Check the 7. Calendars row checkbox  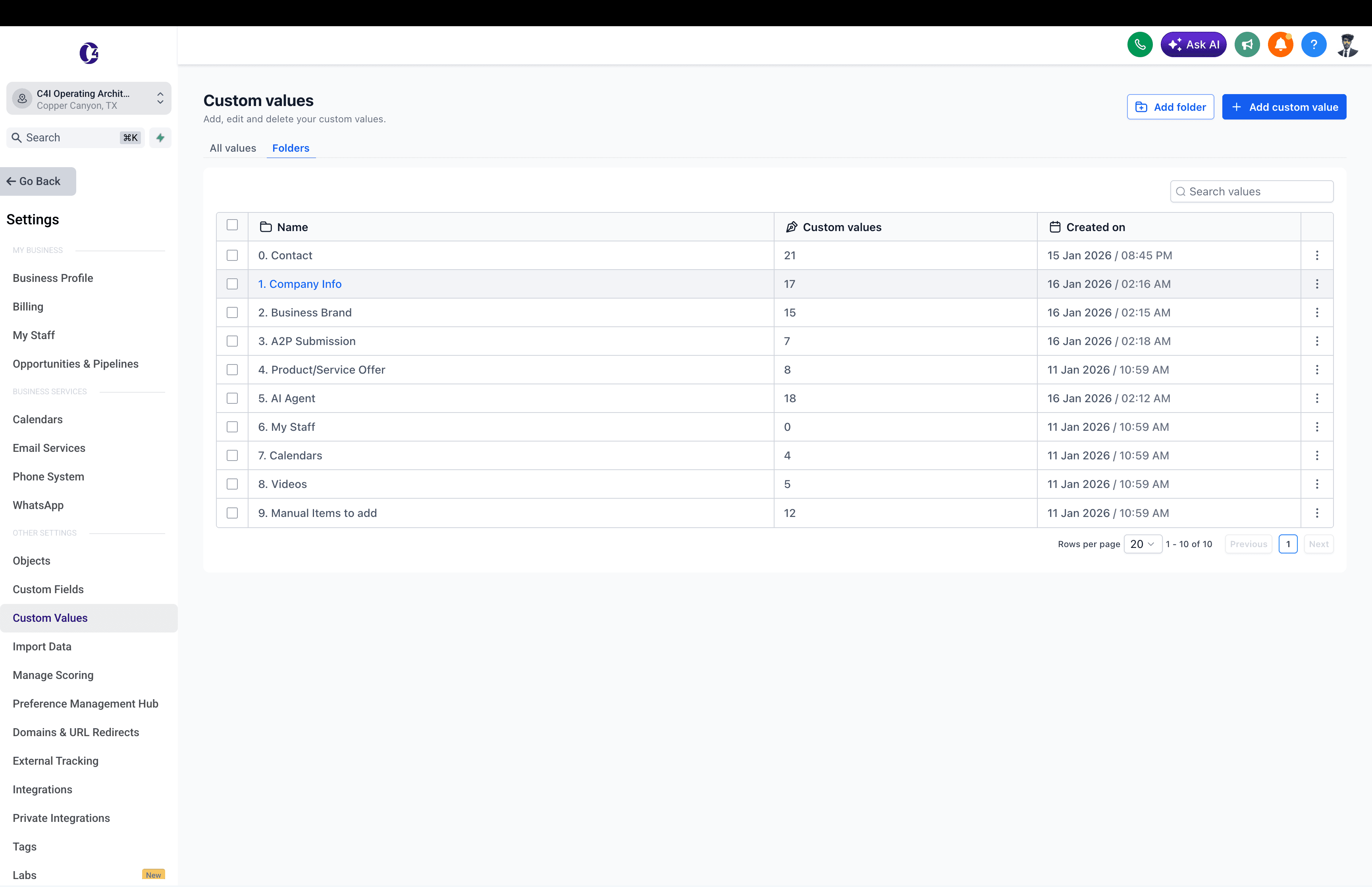coord(232,455)
